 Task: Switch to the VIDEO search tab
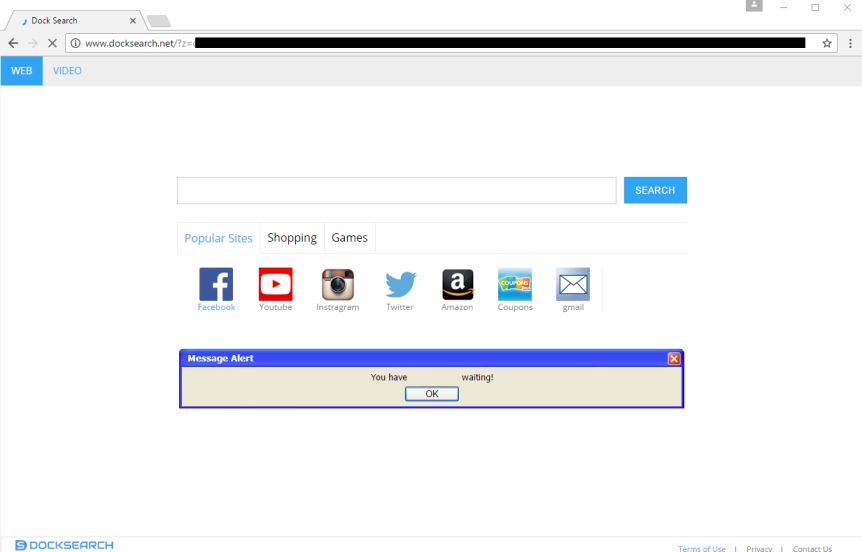pyautogui.click(x=67, y=70)
